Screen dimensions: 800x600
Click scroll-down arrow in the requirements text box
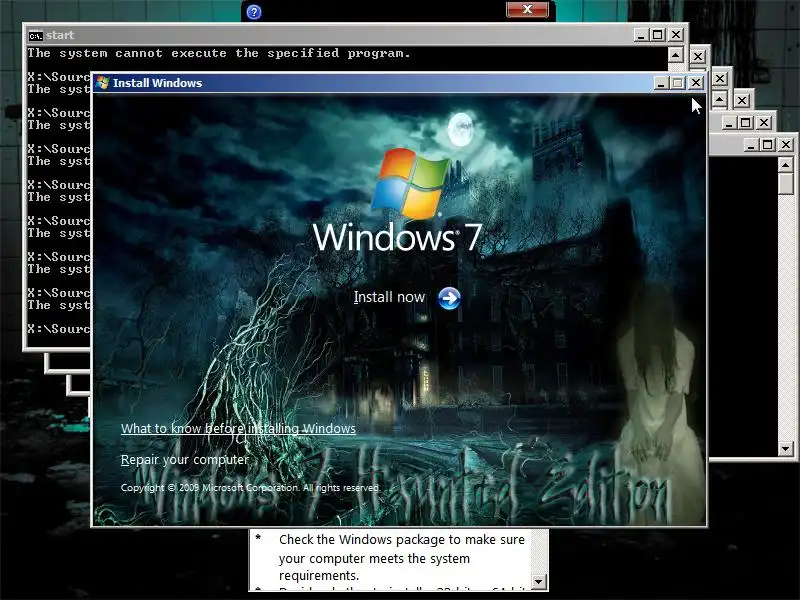tap(539, 581)
